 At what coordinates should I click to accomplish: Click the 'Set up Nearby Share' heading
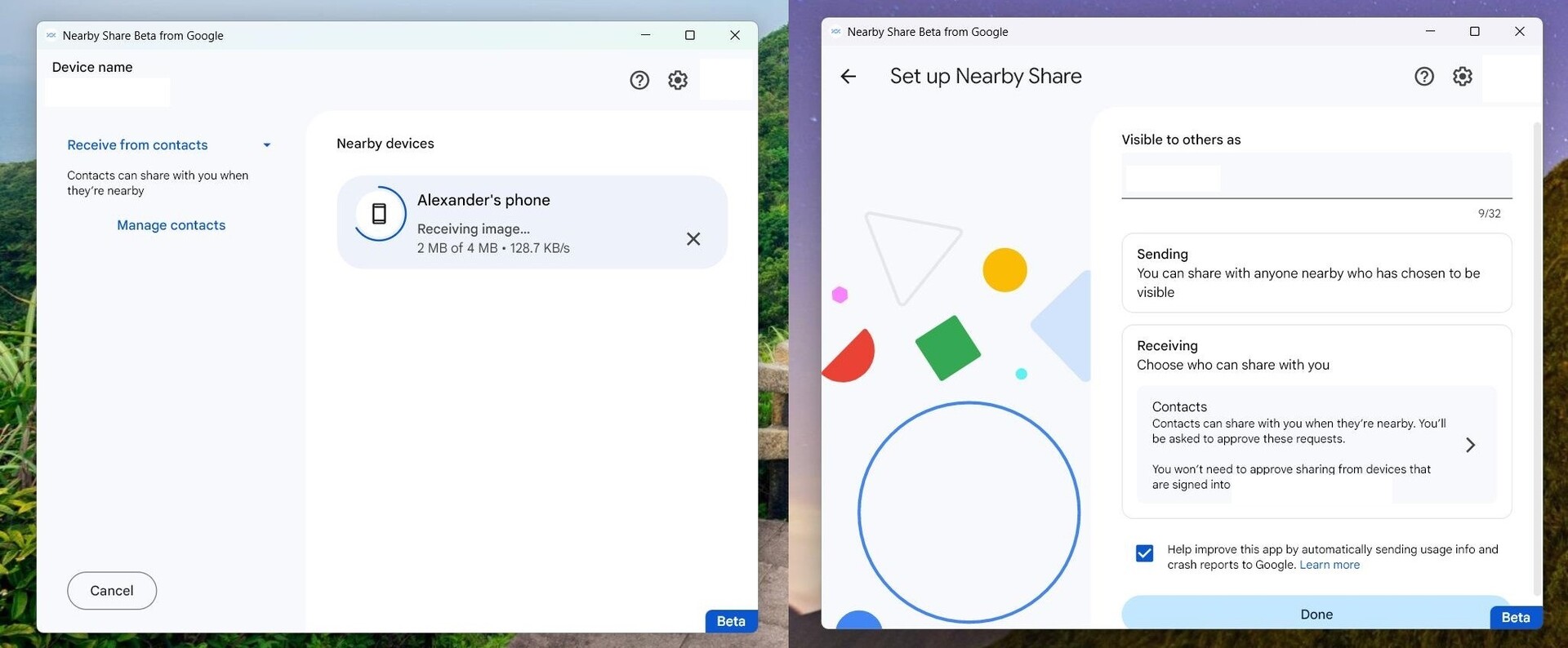pyautogui.click(x=986, y=76)
